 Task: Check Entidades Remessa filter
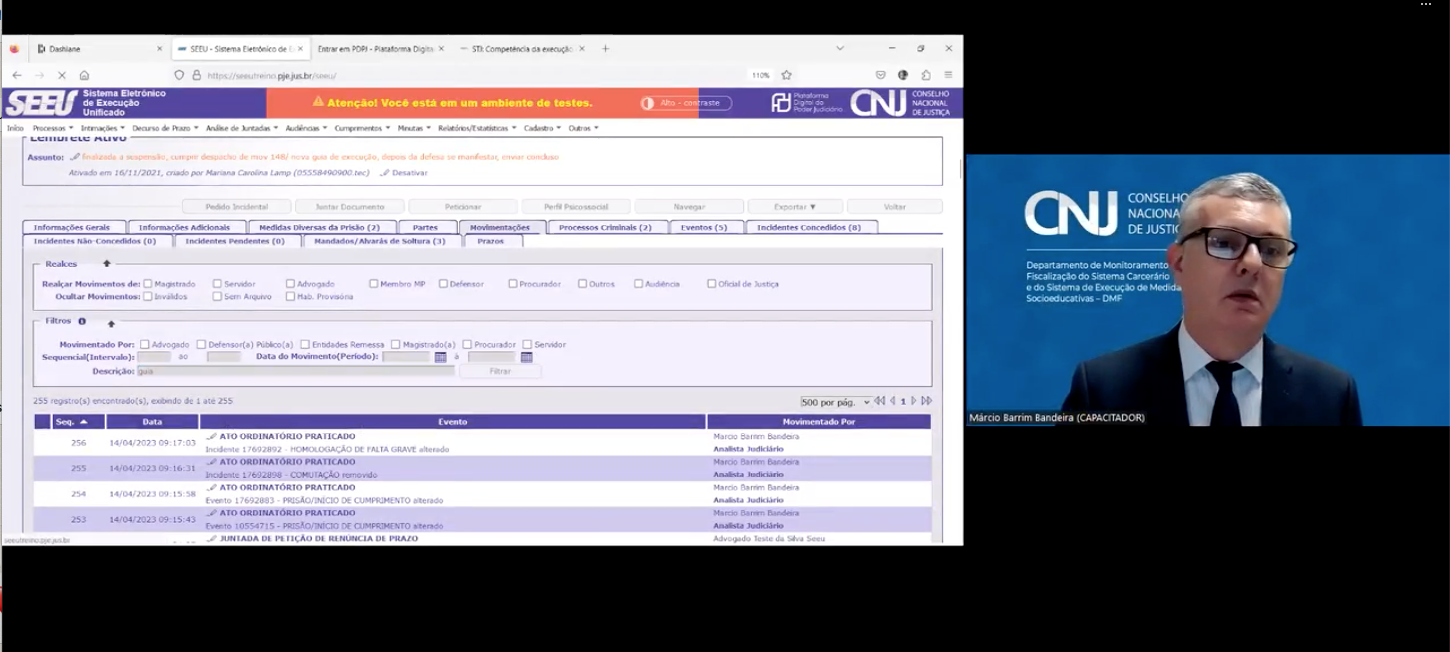[x=305, y=345]
